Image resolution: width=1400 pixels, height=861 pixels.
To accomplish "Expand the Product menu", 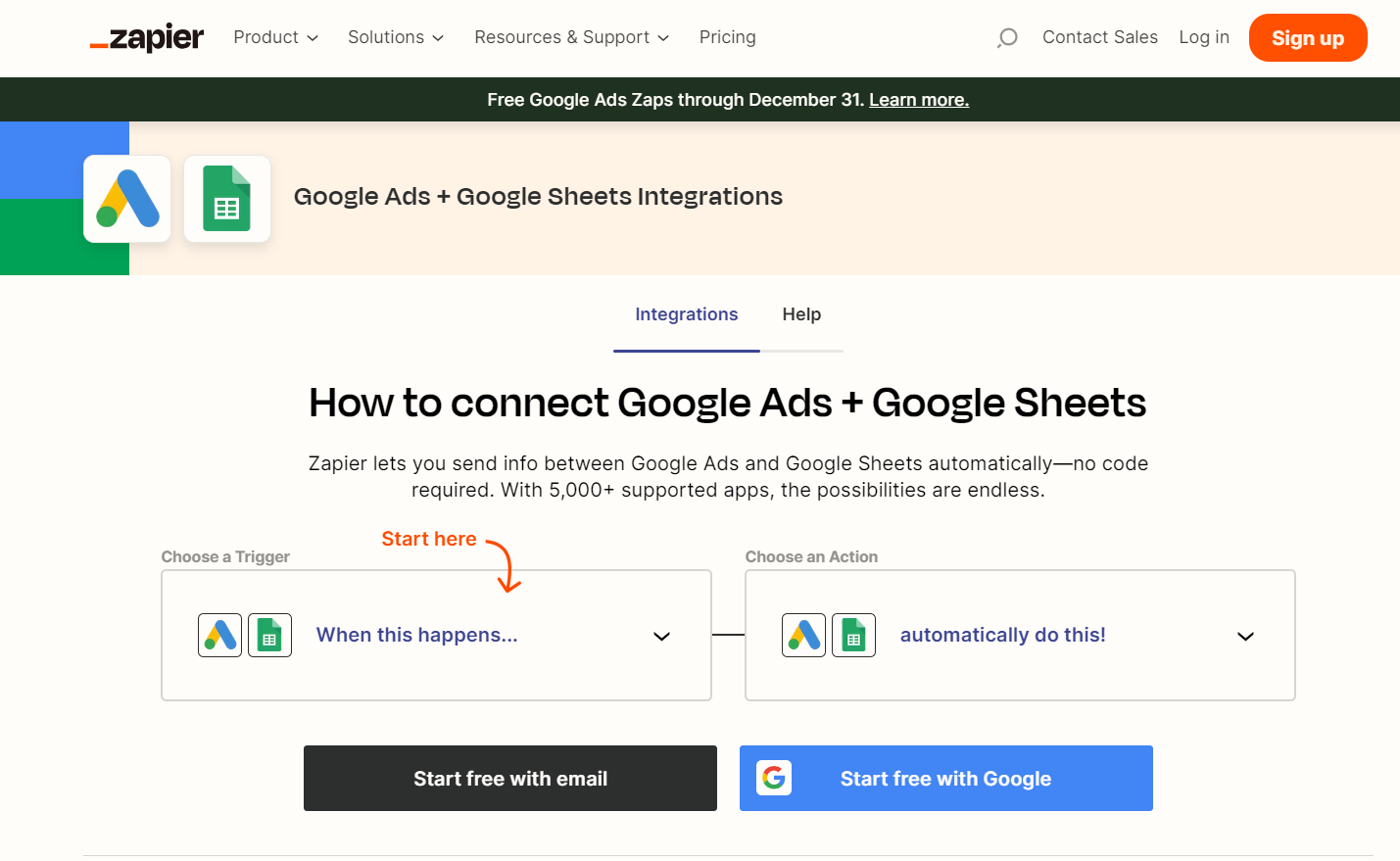I will pyautogui.click(x=275, y=37).
